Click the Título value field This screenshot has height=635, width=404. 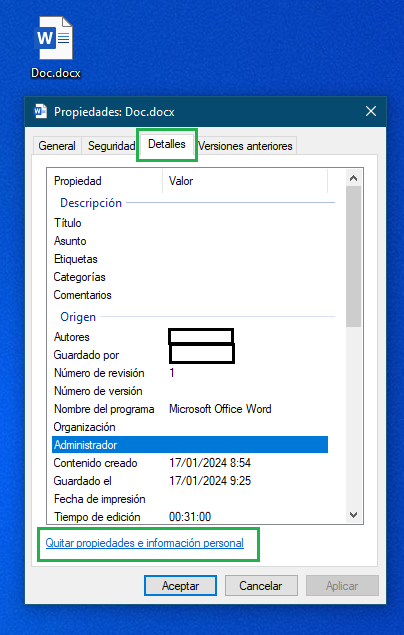tap(248, 223)
